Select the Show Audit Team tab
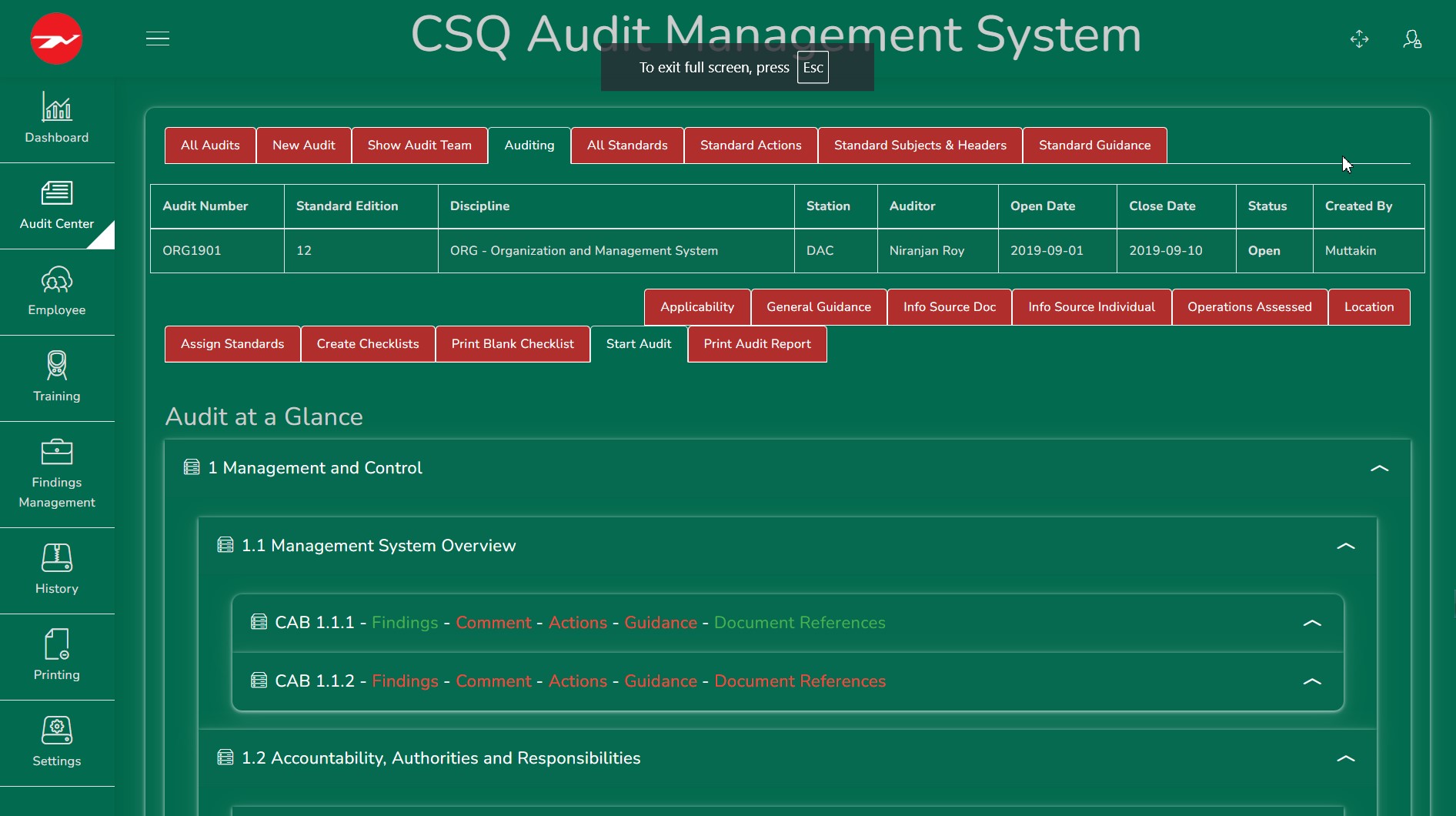The width and height of the screenshot is (1456, 816). (419, 145)
